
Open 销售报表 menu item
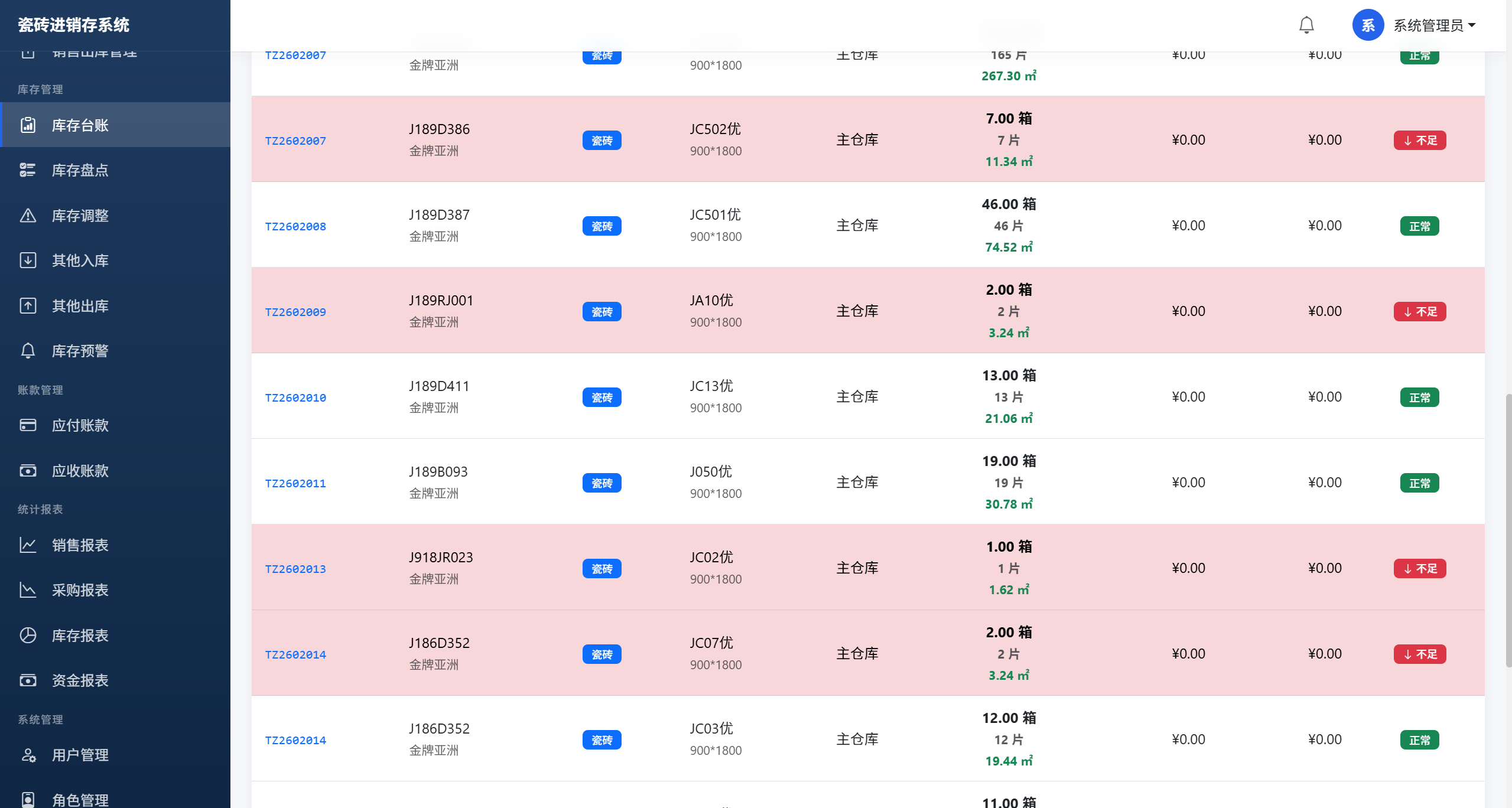coord(115,545)
